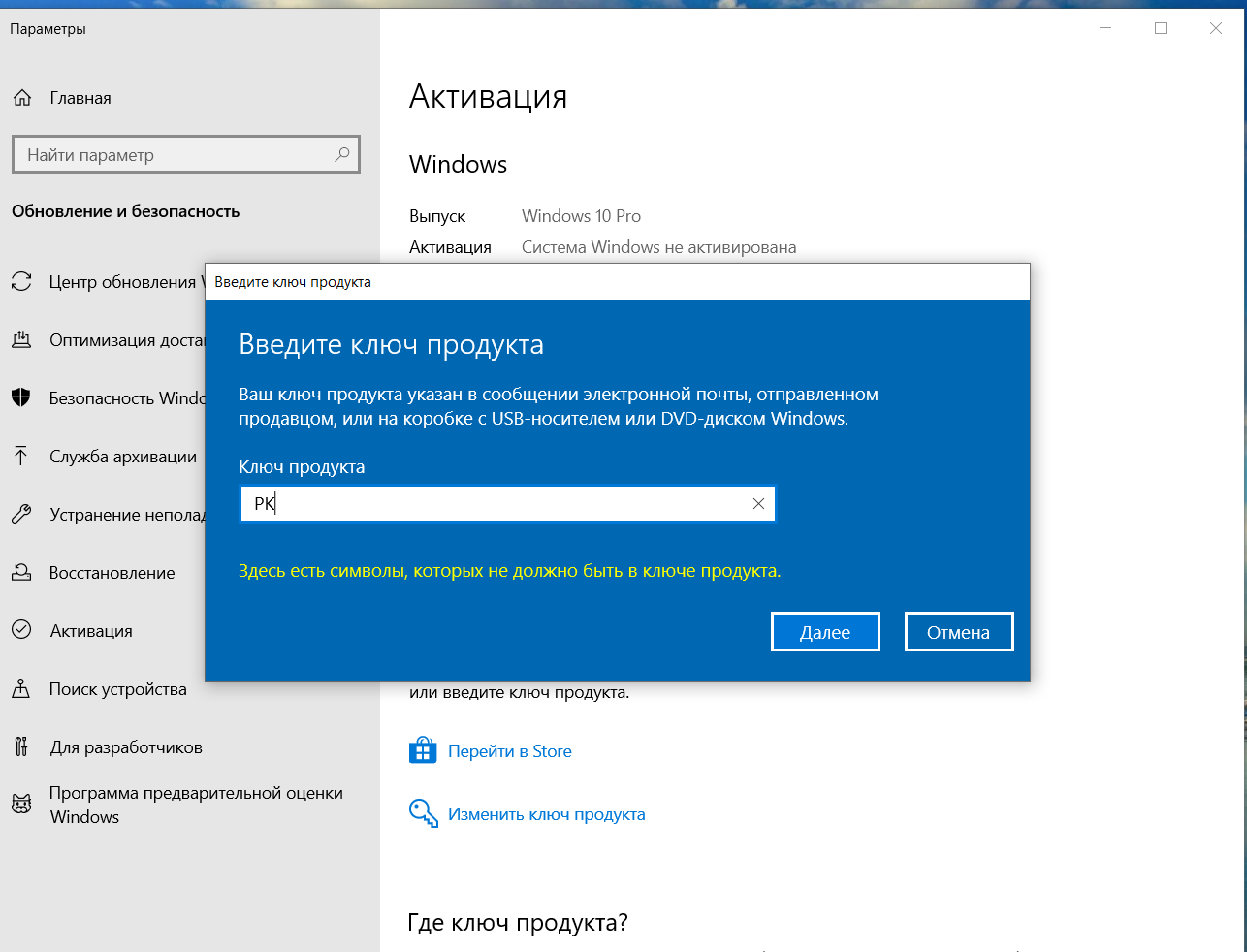The image size is (1247, 952).
Task: Click the search magnifier icon in settings
Action: click(341, 154)
